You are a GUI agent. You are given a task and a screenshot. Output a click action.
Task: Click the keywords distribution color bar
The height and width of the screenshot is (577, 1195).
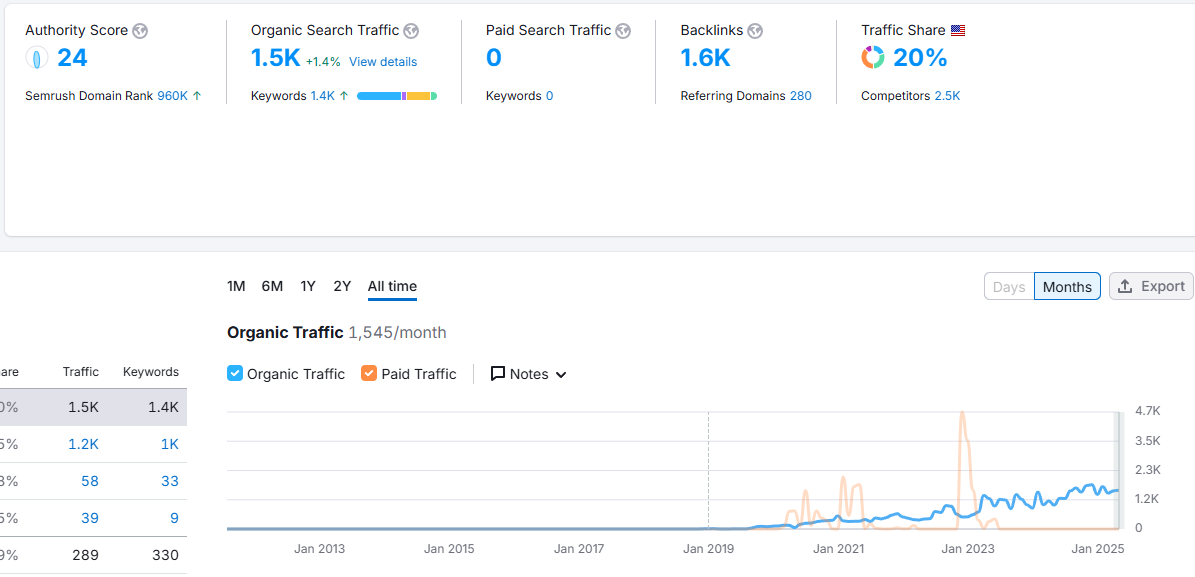tap(396, 96)
